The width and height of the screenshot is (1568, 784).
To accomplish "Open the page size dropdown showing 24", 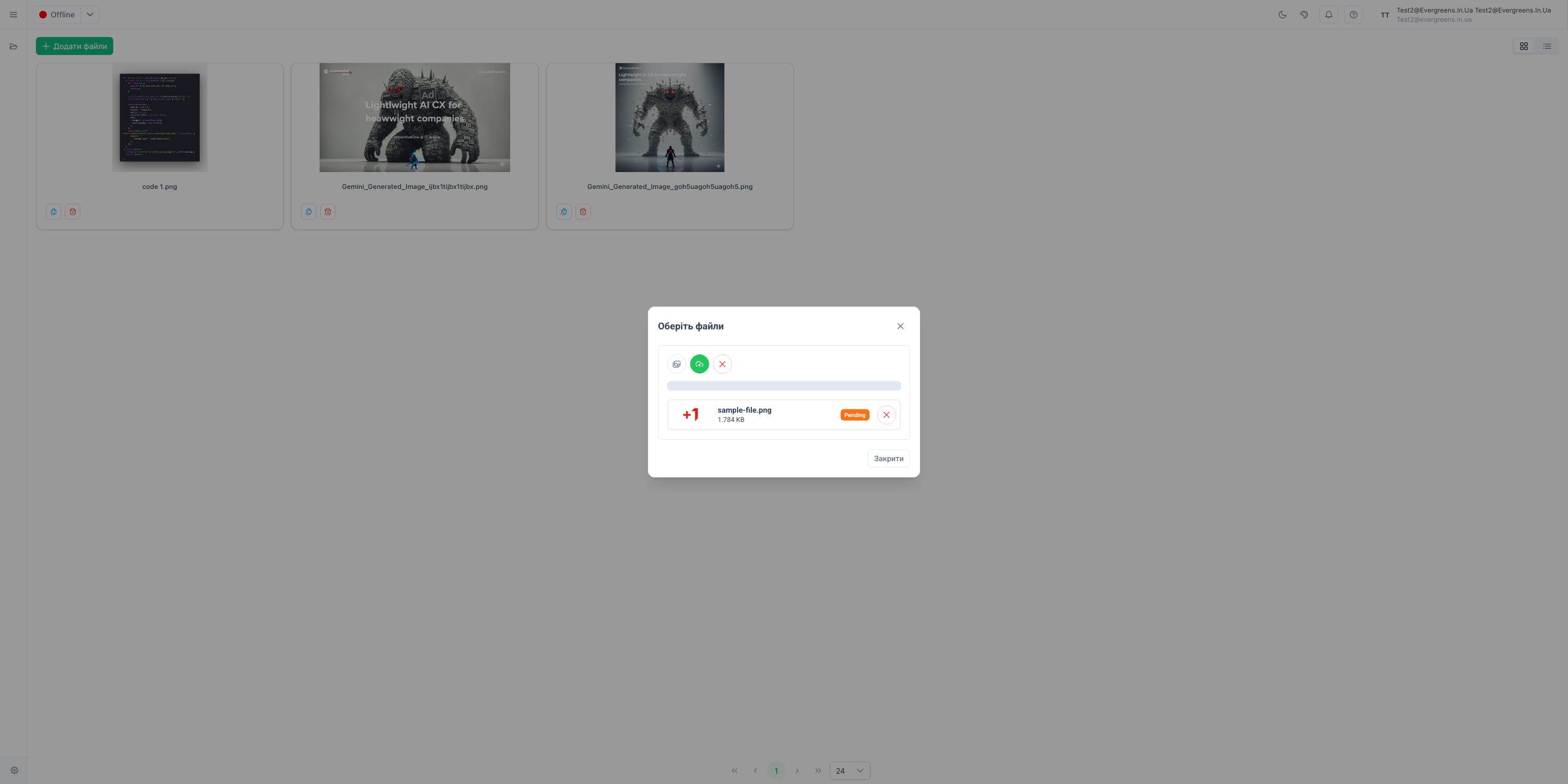I will tap(850, 770).
